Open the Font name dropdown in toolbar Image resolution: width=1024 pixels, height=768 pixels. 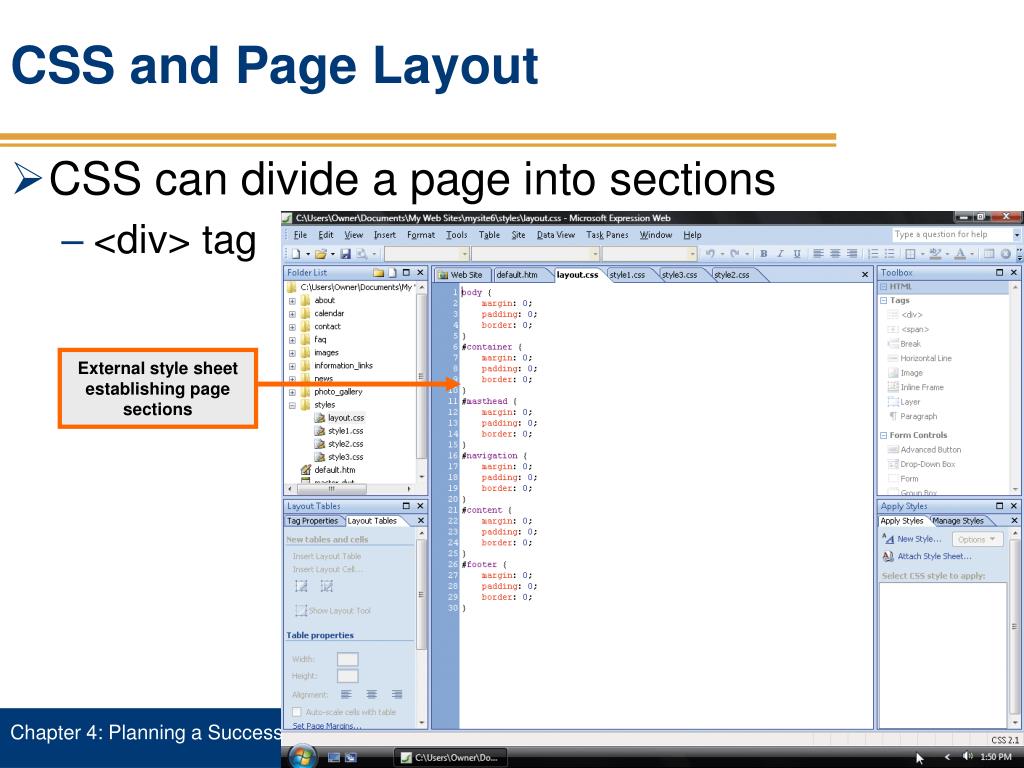coord(536,253)
